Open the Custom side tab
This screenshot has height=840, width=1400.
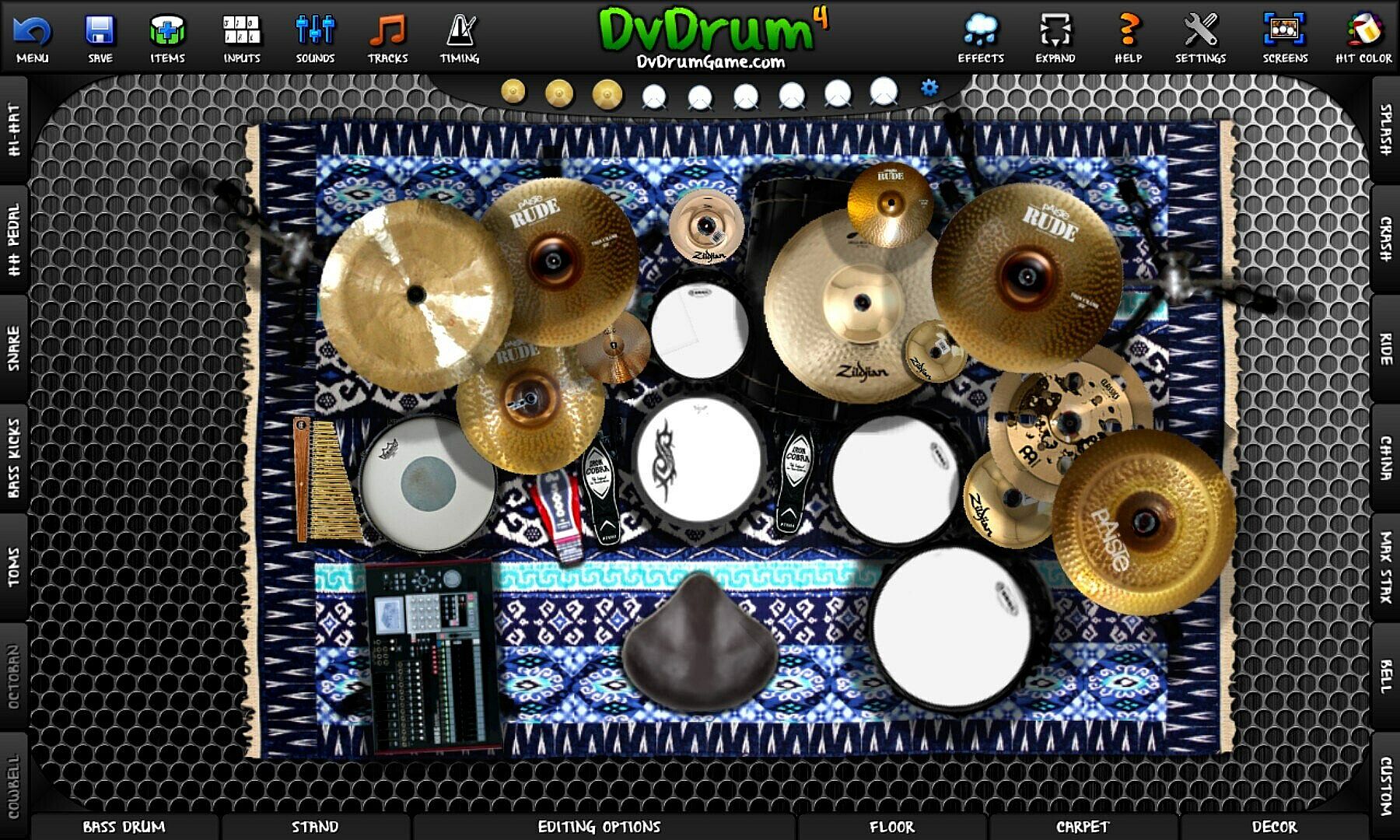click(1386, 786)
